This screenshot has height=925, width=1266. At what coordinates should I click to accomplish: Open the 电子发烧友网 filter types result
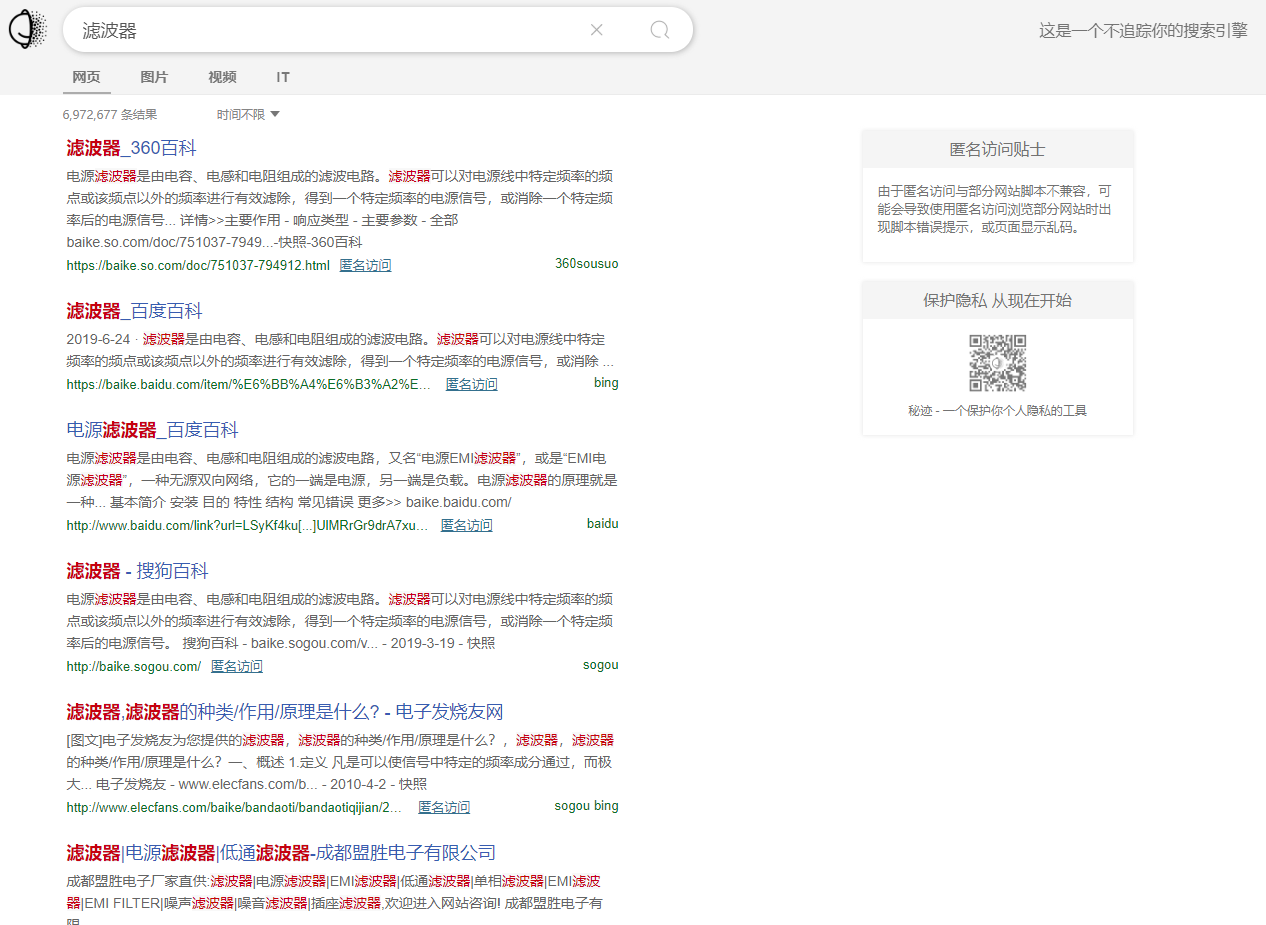285,712
